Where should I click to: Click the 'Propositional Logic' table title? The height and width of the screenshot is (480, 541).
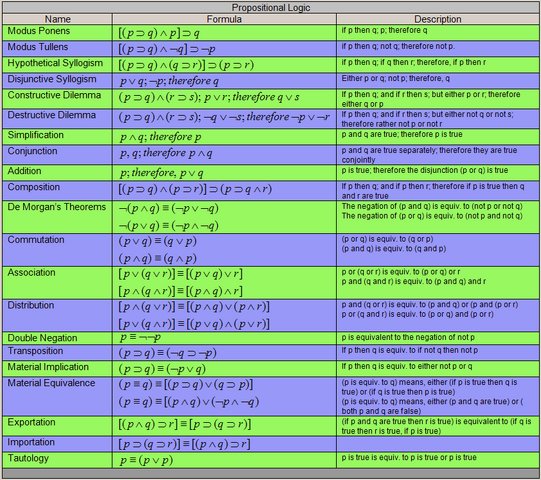coord(270,8)
